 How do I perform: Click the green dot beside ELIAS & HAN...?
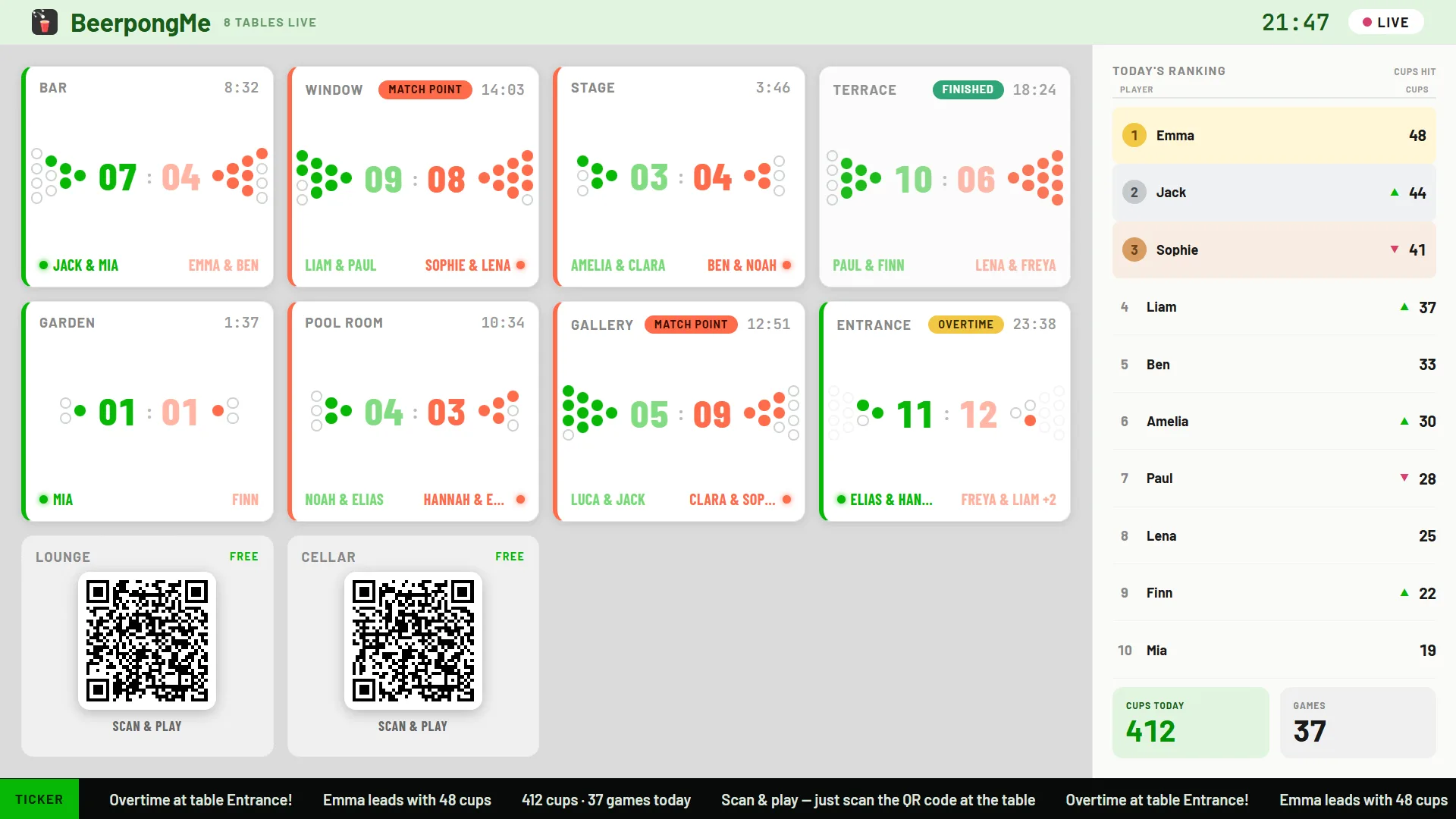coord(841,500)
